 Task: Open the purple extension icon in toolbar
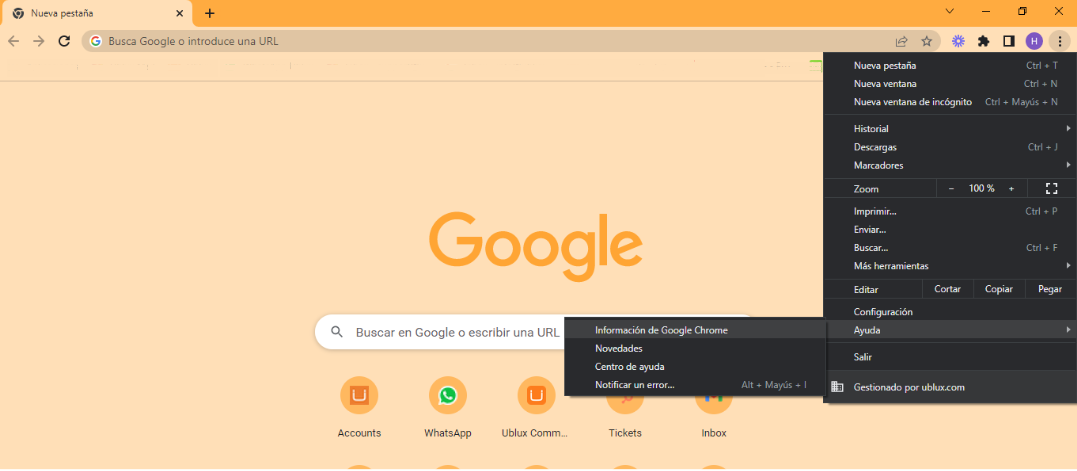click(958, 41)
